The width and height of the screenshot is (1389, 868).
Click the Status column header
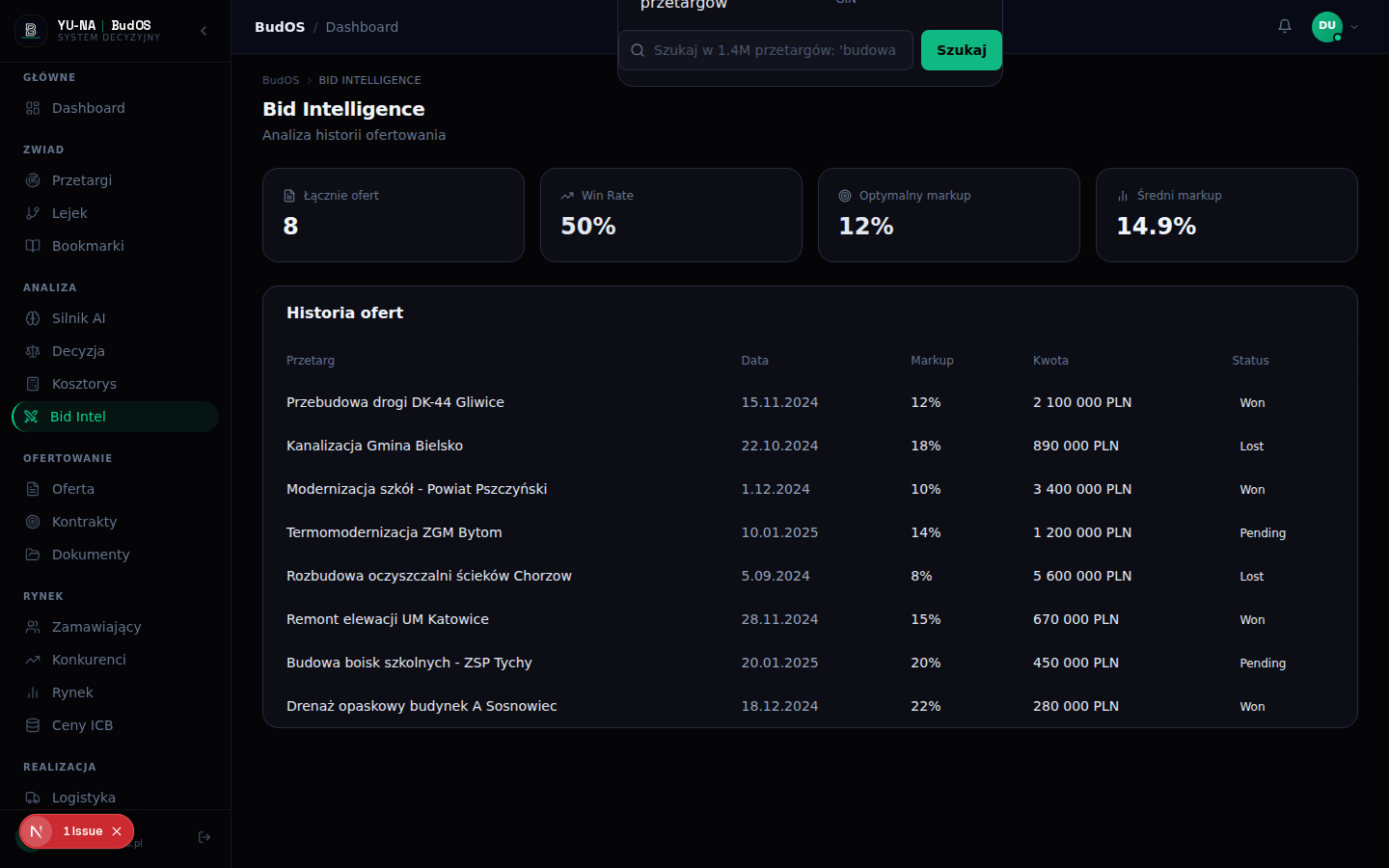click(1250, 361)
